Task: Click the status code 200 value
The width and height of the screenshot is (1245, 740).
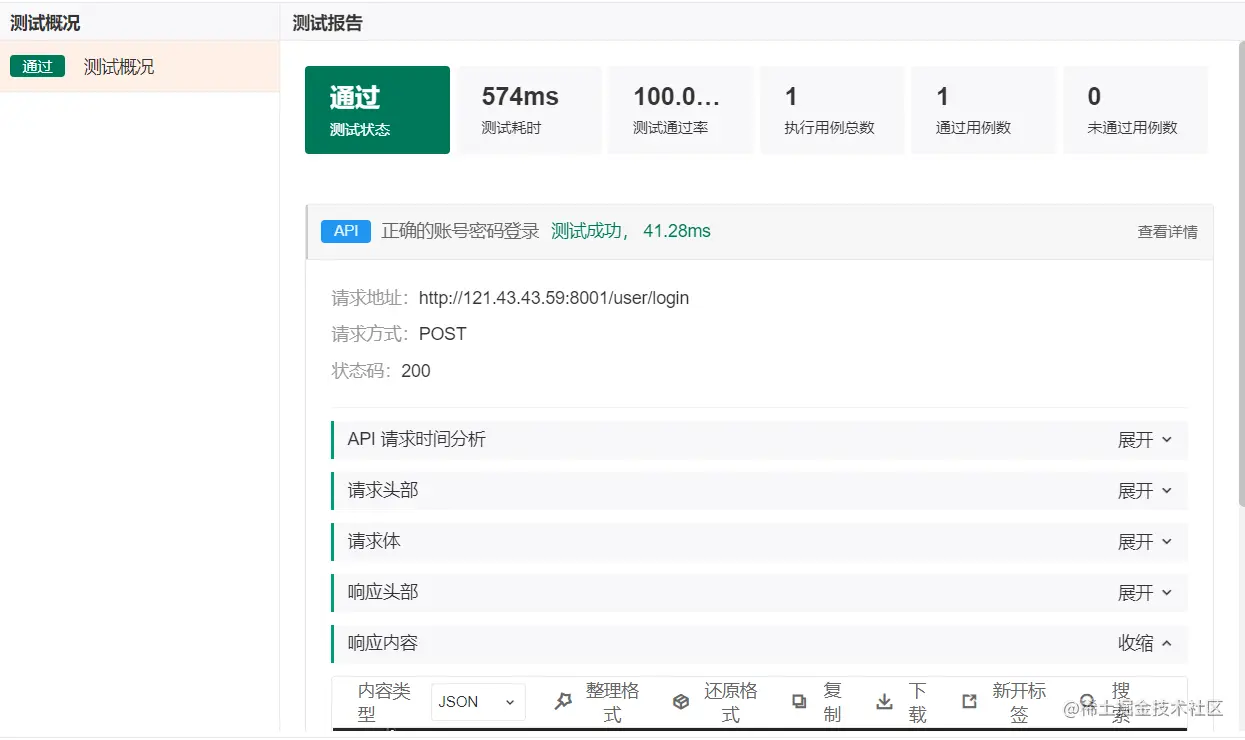Action: click(416, 371)
